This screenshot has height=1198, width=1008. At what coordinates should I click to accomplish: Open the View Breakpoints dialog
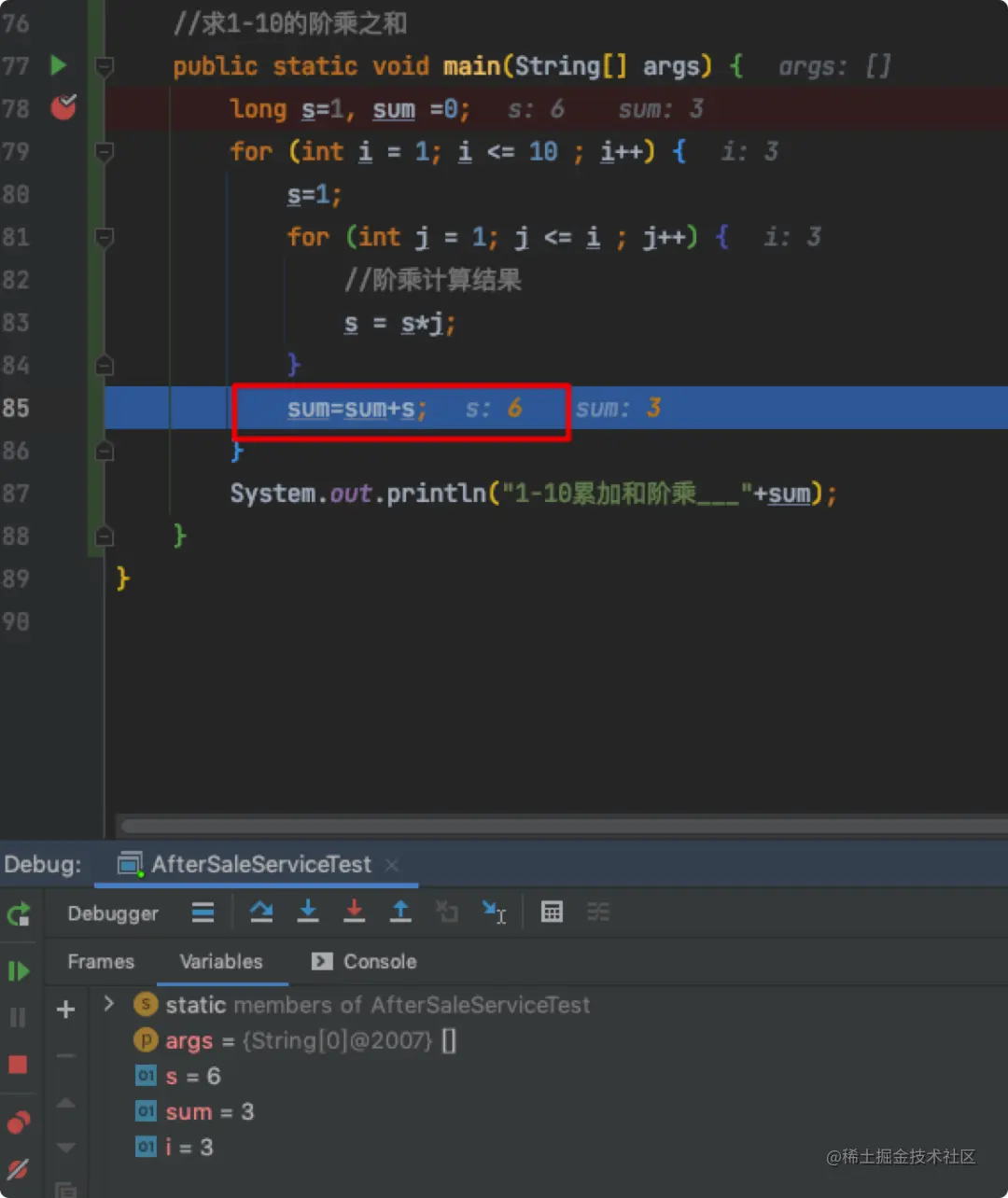tap(17, 1122)
